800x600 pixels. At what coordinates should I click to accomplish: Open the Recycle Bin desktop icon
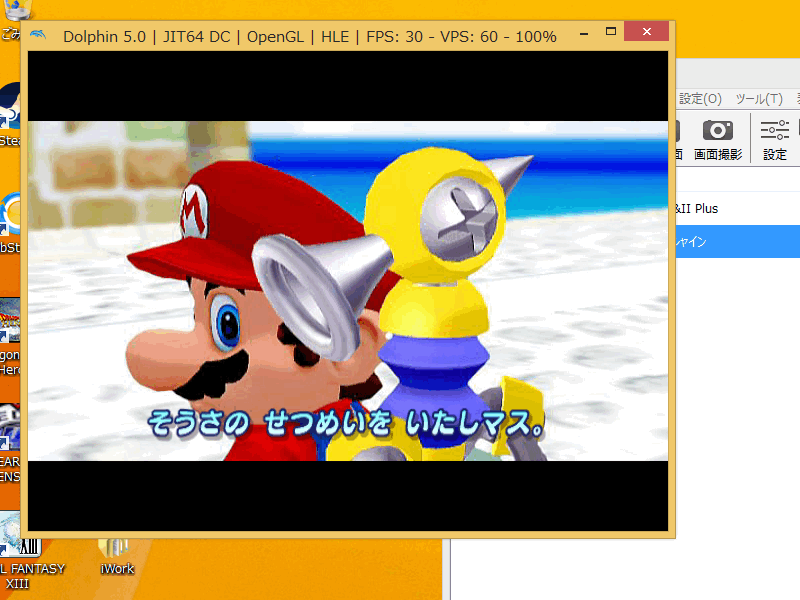[x=14, y=12]
